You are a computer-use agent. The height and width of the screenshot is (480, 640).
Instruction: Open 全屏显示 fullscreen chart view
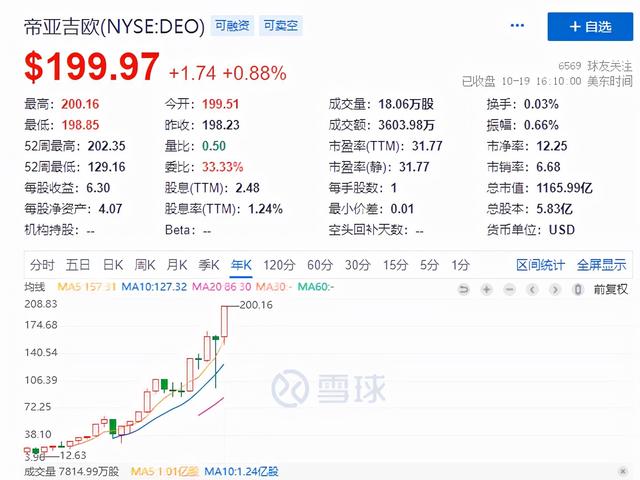pyautogui.click(x=601, y=265)
